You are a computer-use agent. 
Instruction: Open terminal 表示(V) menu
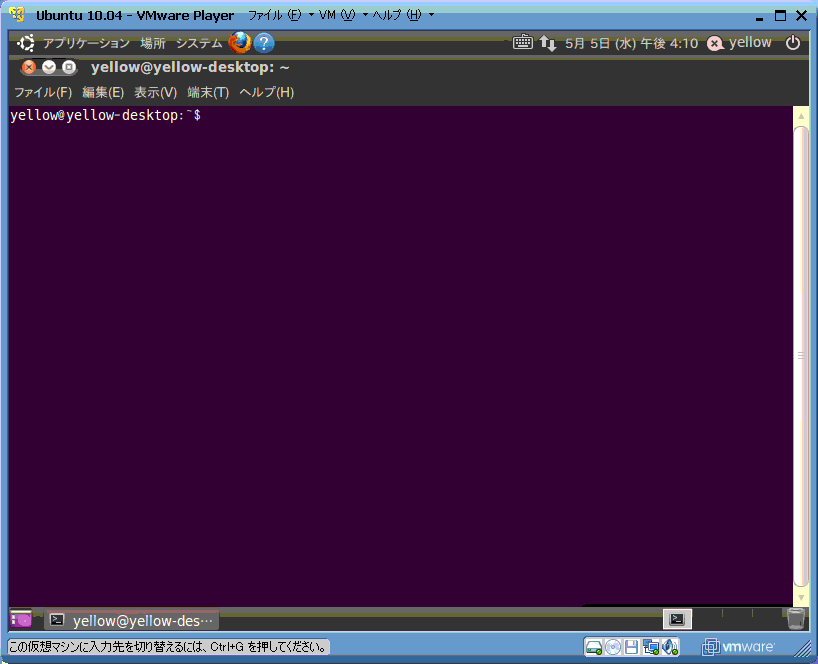[155, 92]
